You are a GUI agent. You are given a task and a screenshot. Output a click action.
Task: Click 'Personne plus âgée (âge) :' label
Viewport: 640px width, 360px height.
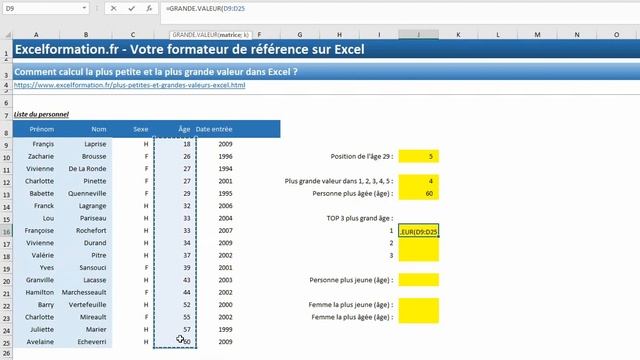353,193
